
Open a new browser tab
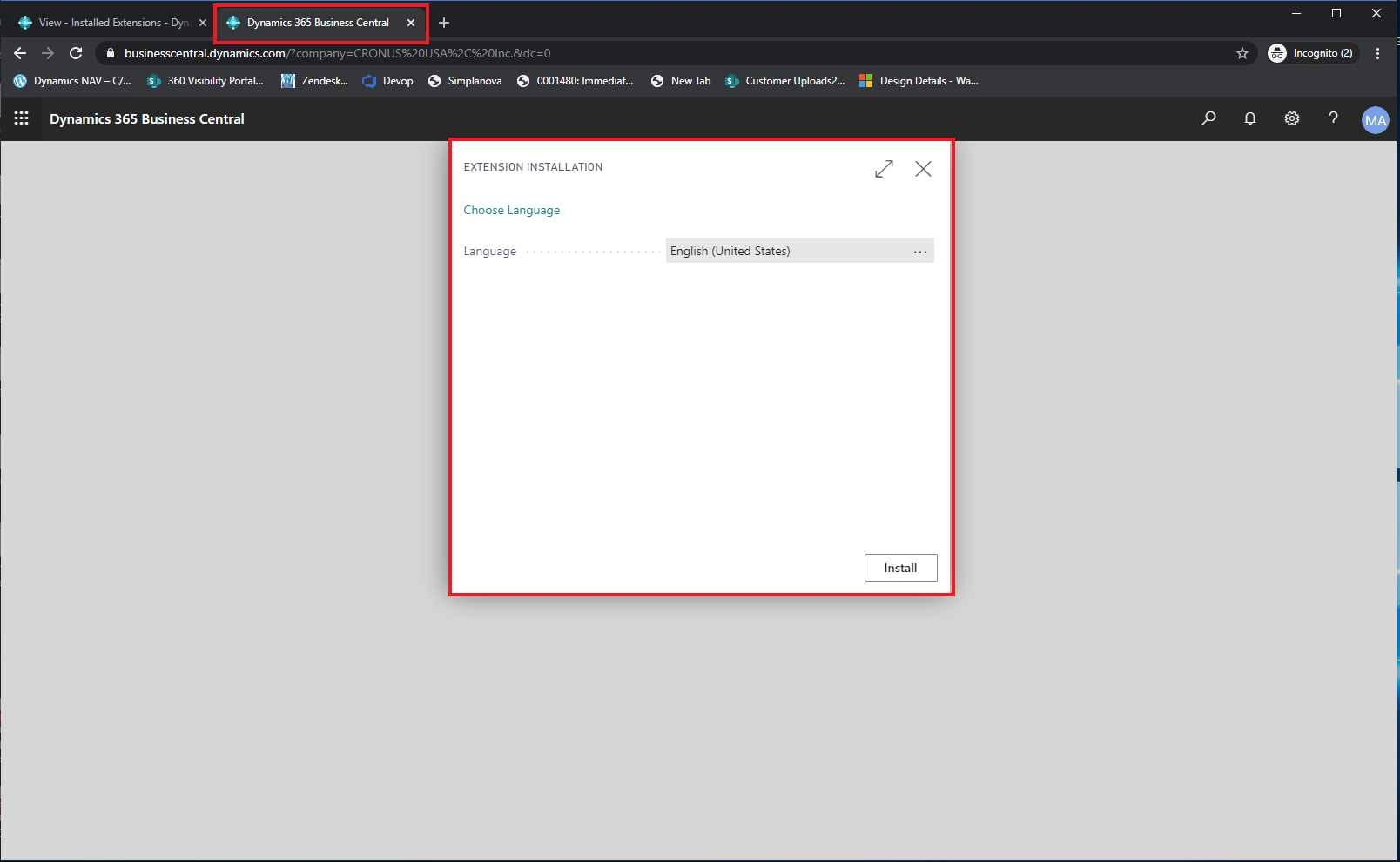click(444, 23)
